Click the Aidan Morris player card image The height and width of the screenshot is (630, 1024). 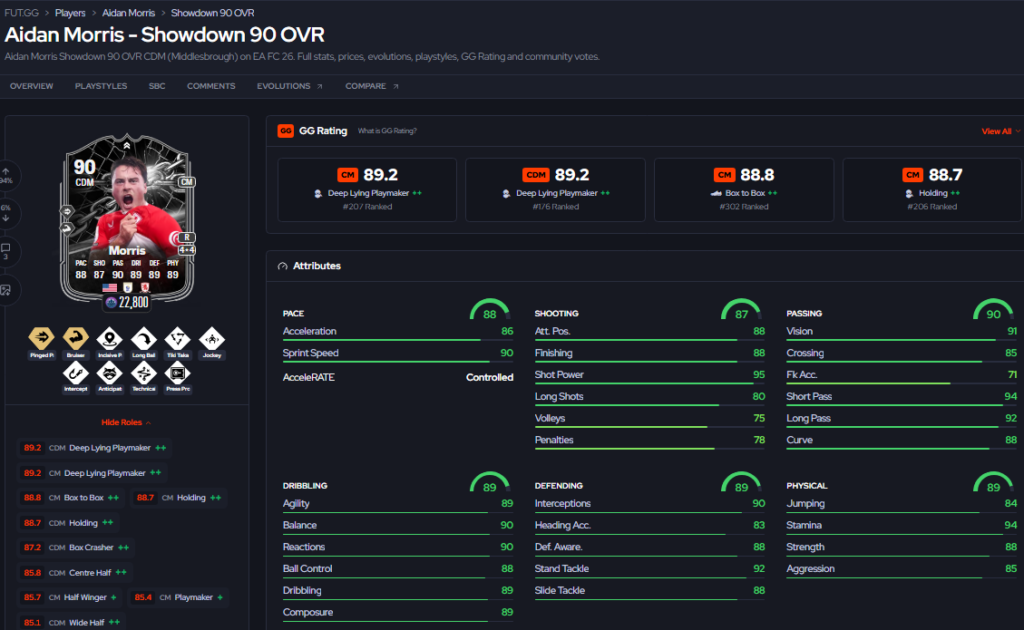[x=127, y=217]
